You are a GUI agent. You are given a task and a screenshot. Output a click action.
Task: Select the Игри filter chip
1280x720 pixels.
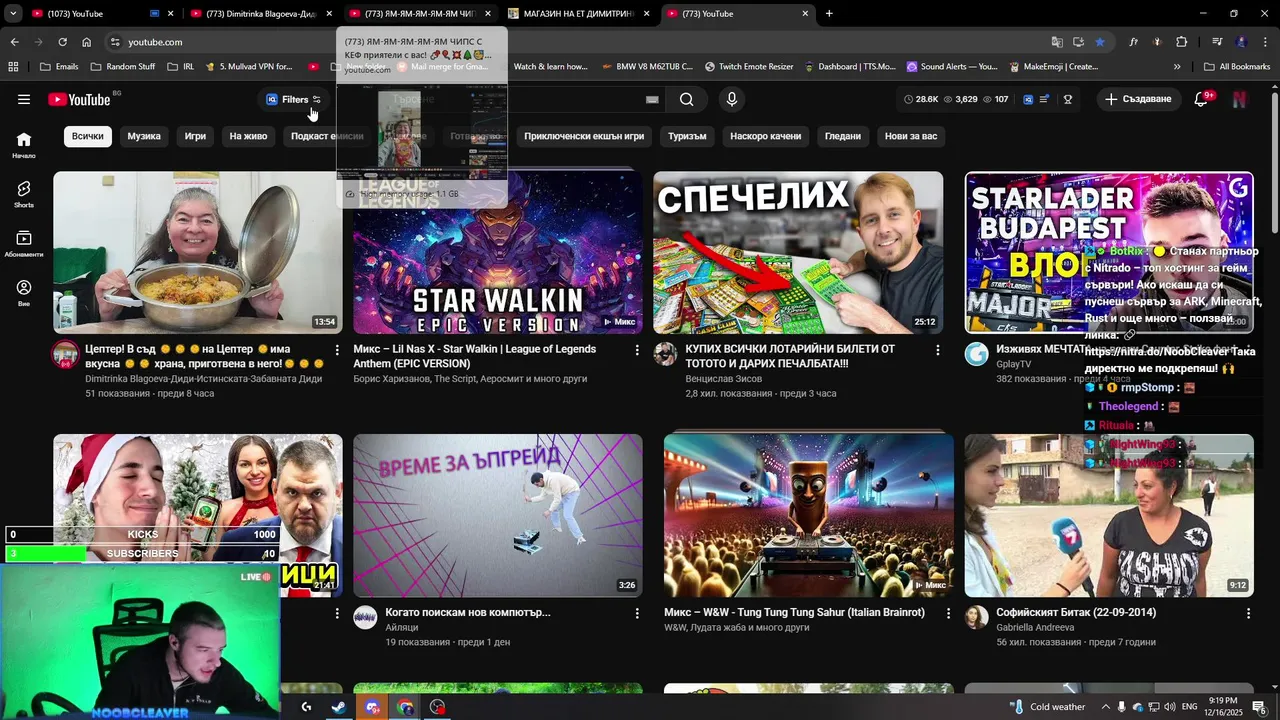pyautogui.click(x=195, y=136)
